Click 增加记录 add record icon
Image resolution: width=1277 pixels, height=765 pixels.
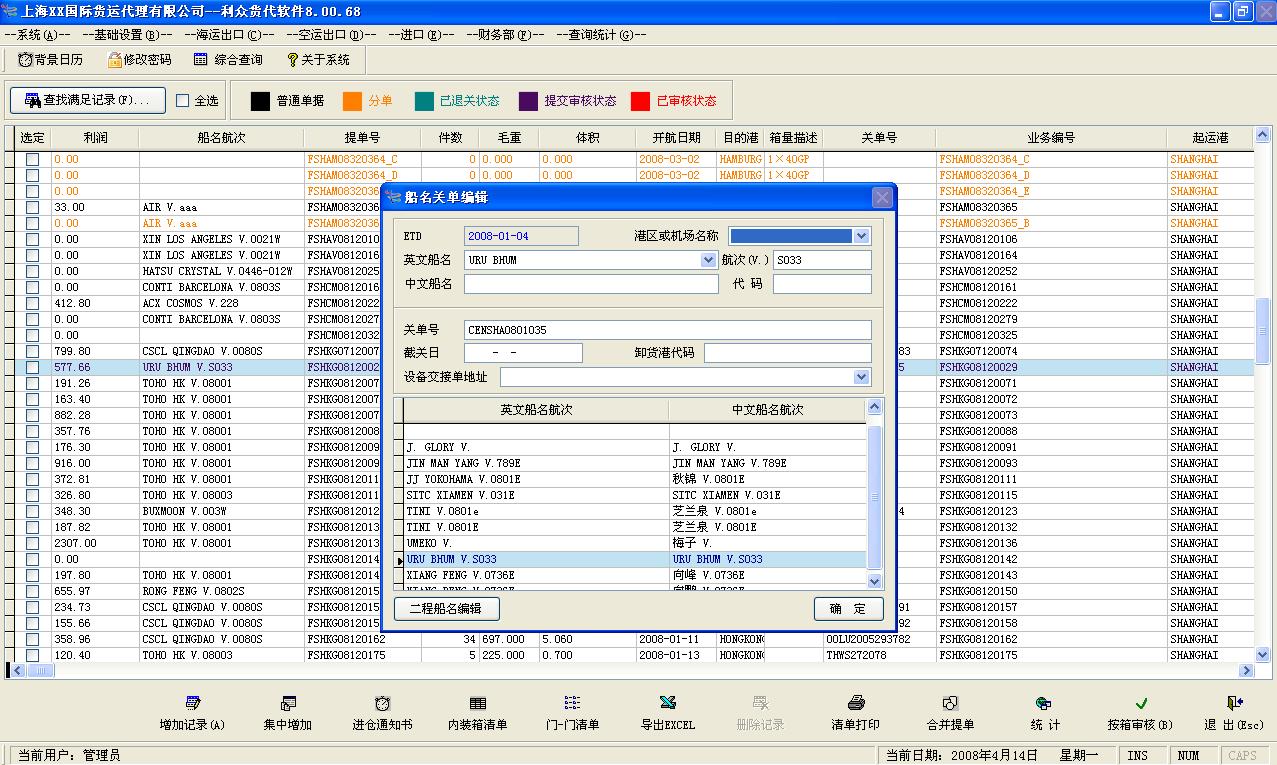click(x=193, y=703)
